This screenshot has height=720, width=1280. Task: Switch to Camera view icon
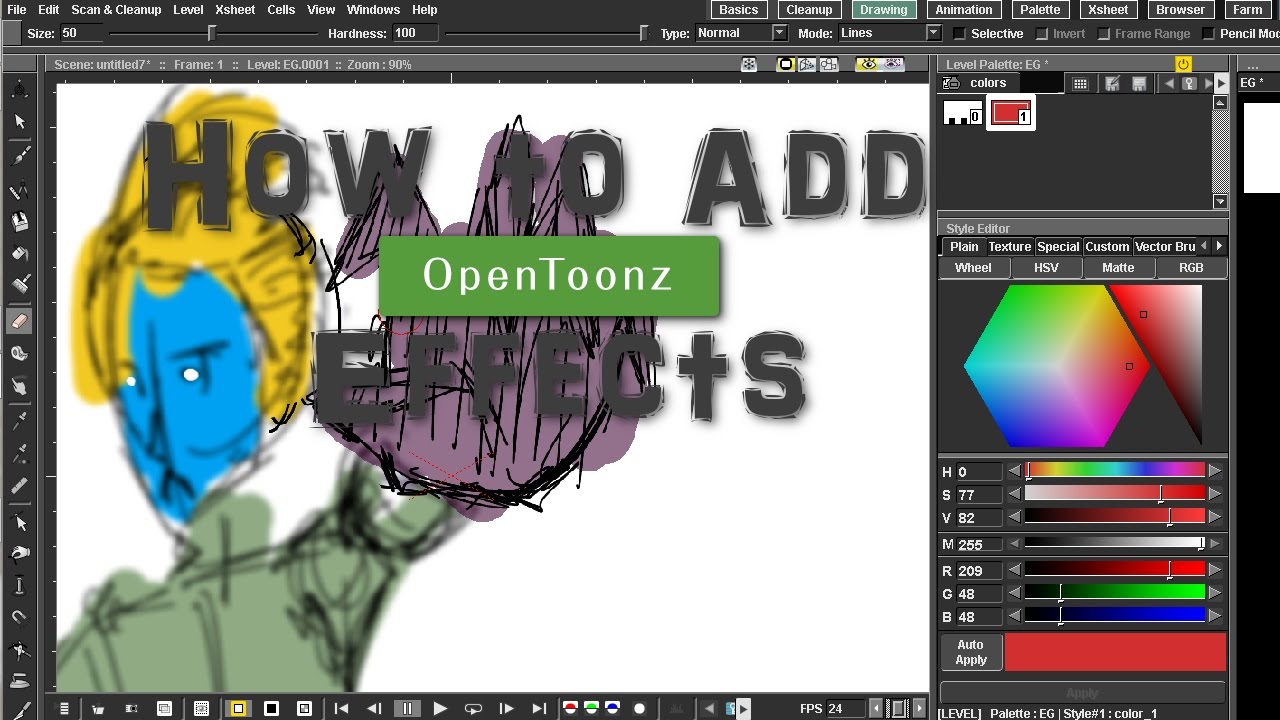click(828, 65)
